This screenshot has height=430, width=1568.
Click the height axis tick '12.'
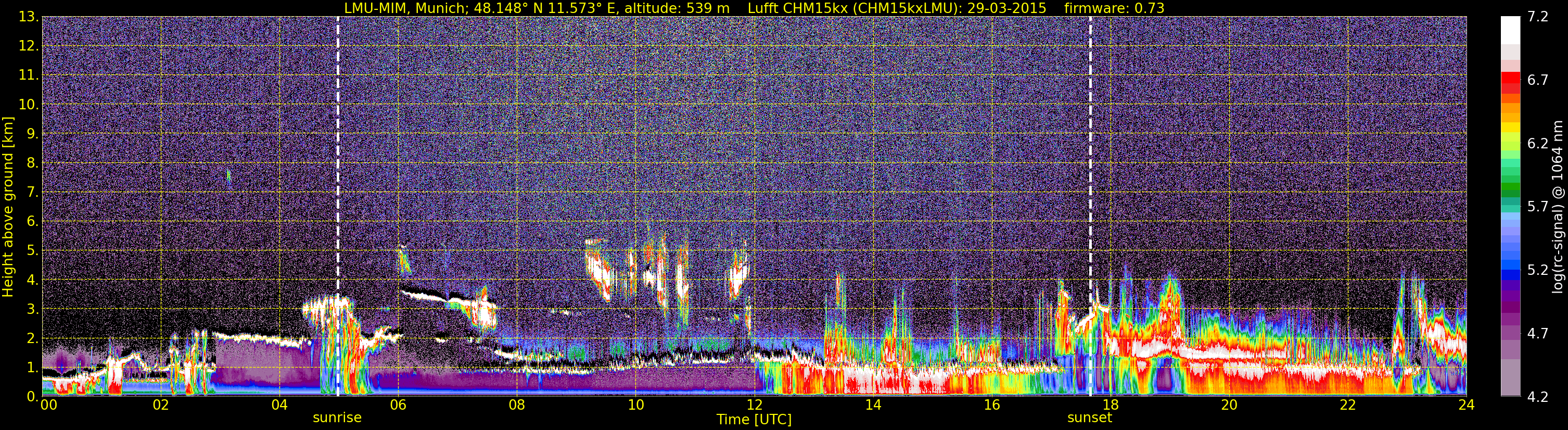[x=29, y=46]
